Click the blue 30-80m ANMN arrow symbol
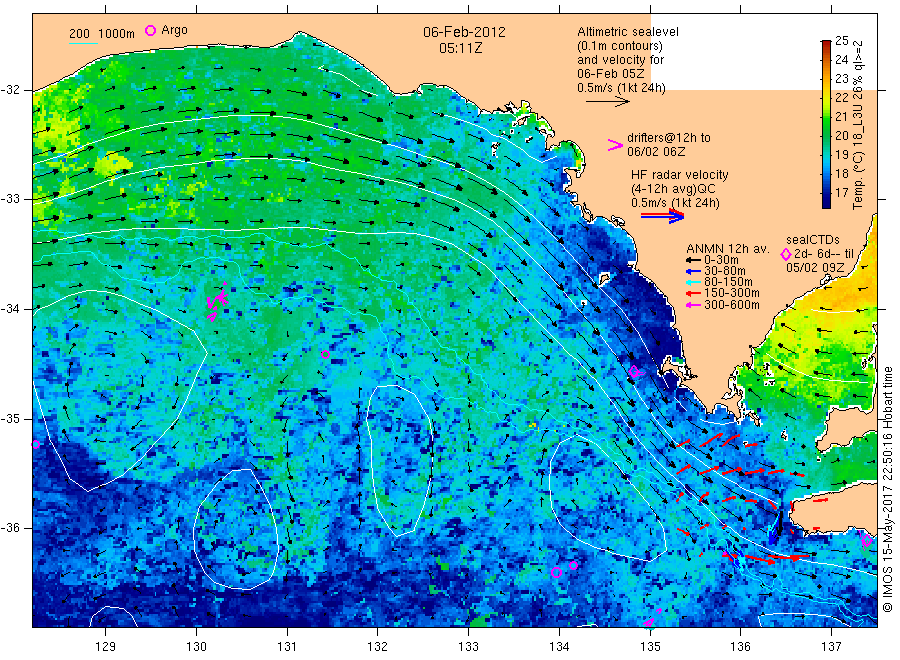The width and height of the screenshot is (900, 660). 693,271
